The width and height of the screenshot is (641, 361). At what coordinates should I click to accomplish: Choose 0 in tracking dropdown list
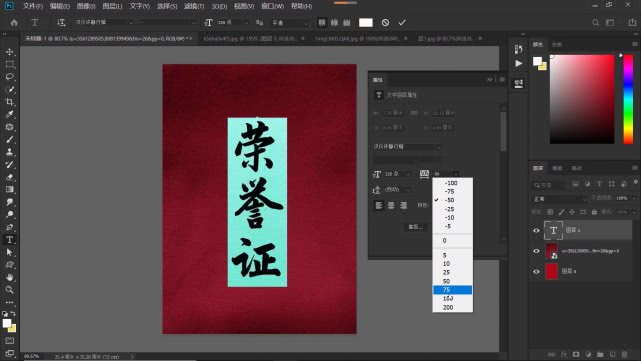click(453, 241)
